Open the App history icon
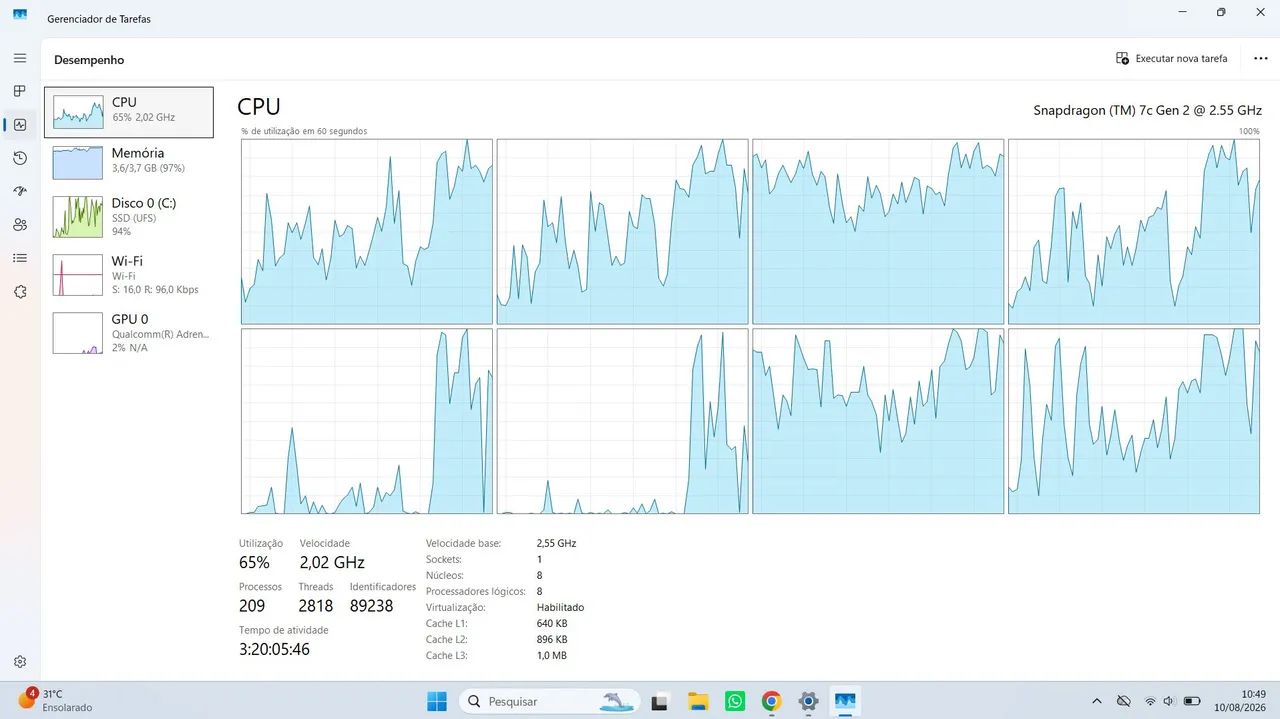This screenshot has width=1280, height=719. tap(20, 158)
